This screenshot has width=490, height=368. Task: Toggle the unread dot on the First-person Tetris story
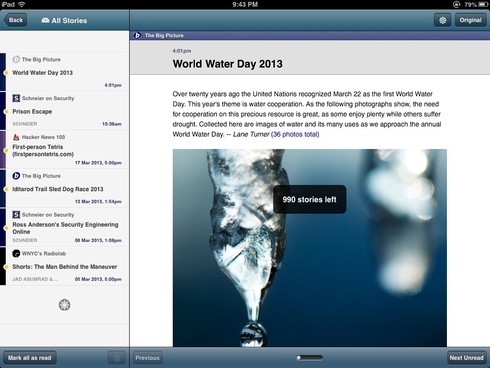(6, 150)
